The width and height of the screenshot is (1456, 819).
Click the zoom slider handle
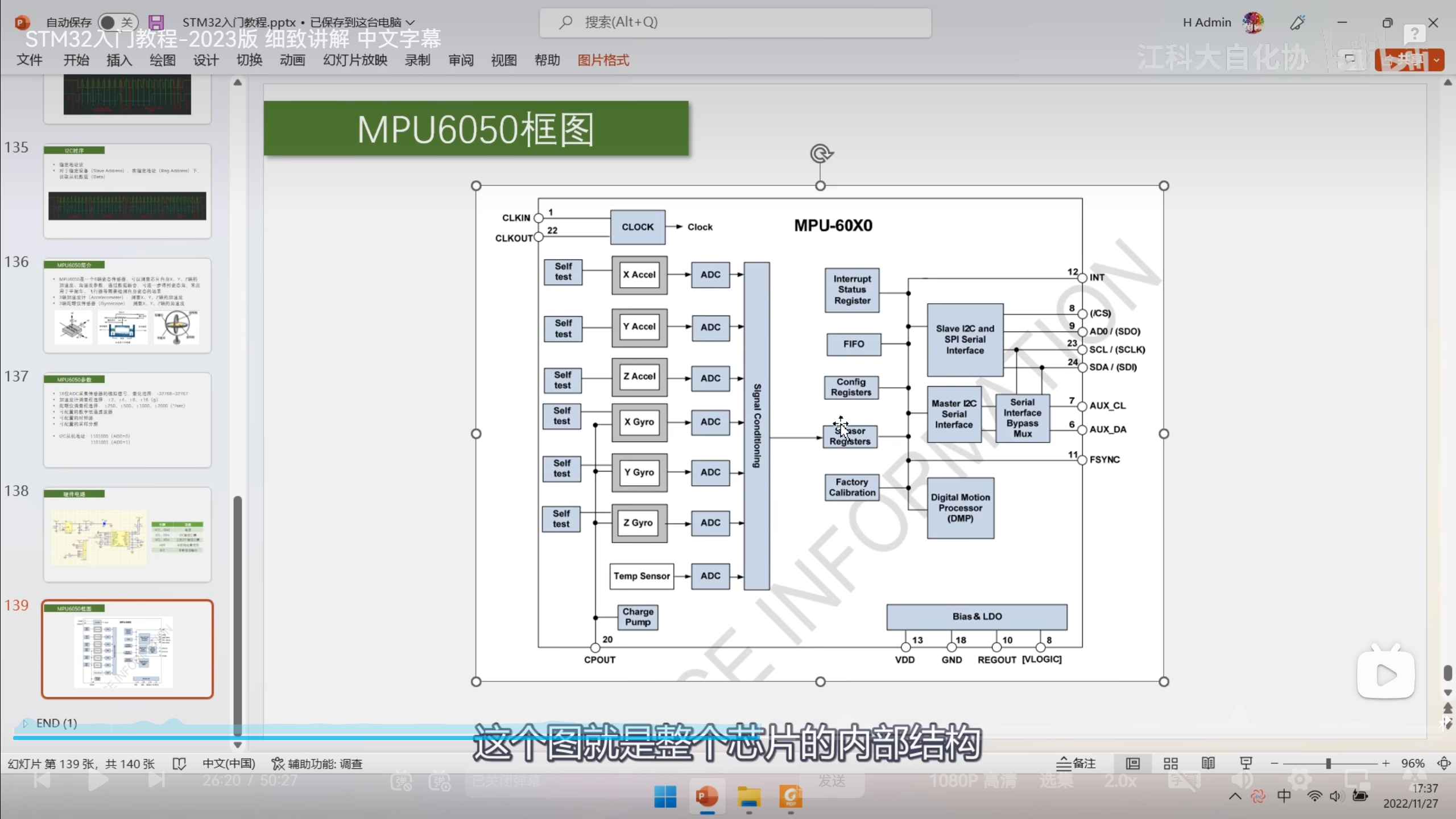click(1328, 763)
